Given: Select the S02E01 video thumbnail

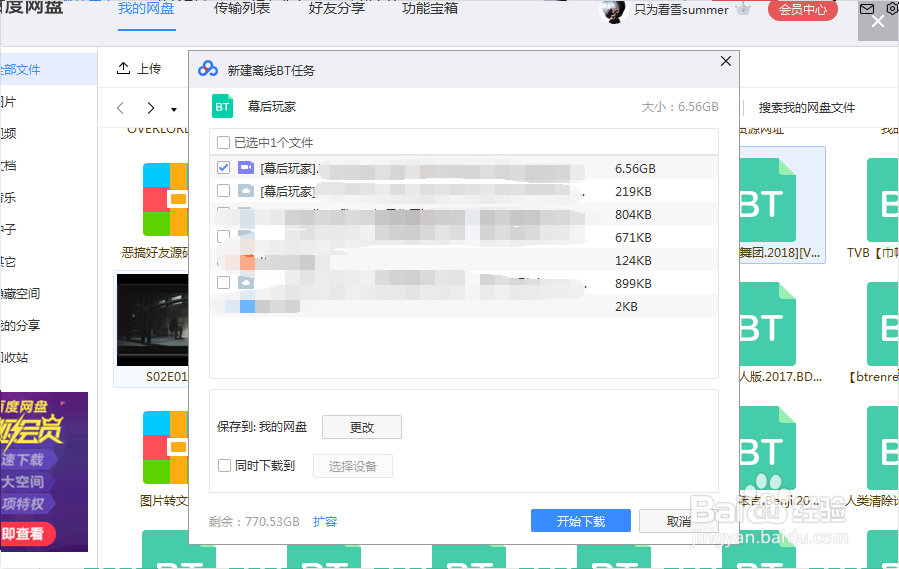Looking at the screenshot, I should point(153,319).
